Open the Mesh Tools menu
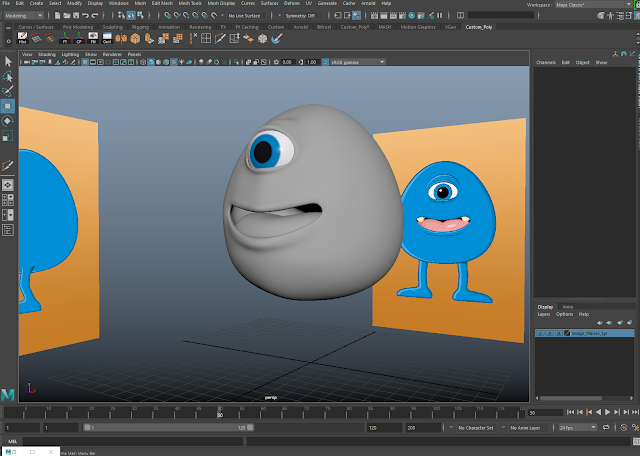The height and width of the screenshot is (456, 640). (x=190, y=3)
